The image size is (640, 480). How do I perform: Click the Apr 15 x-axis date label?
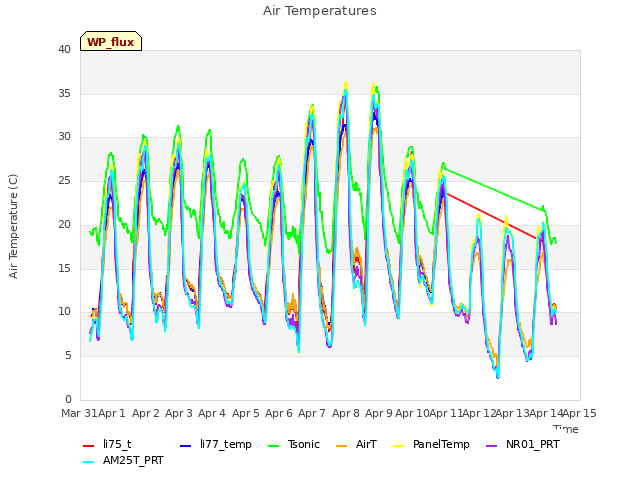tap(579, 413)
